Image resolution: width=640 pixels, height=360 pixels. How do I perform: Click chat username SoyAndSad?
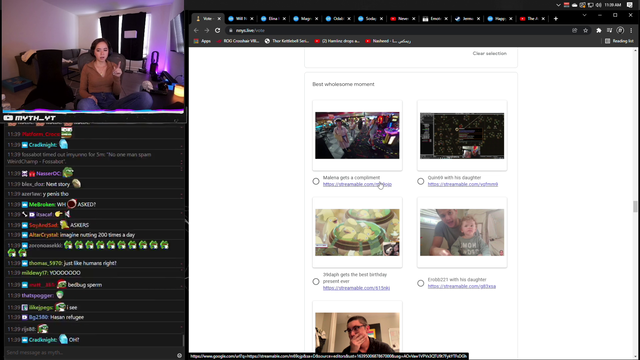44,225
